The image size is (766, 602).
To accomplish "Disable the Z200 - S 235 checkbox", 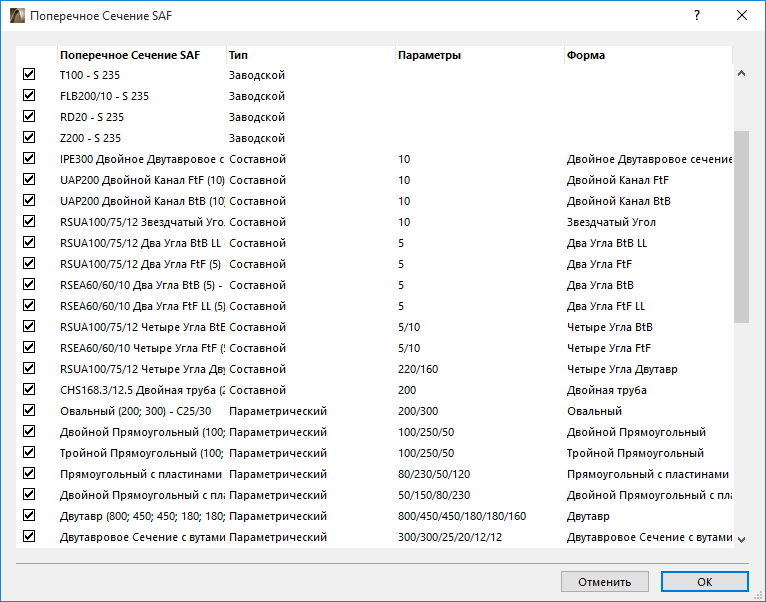I will [29, 138].
